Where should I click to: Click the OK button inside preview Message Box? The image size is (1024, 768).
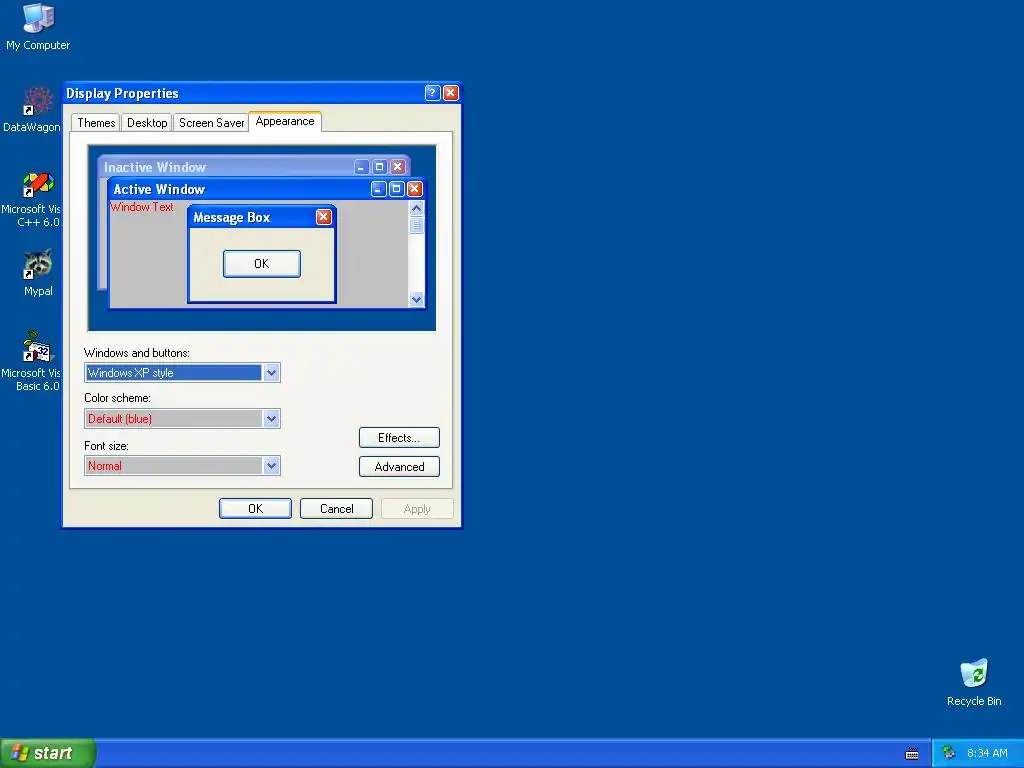tap(262, 264)
